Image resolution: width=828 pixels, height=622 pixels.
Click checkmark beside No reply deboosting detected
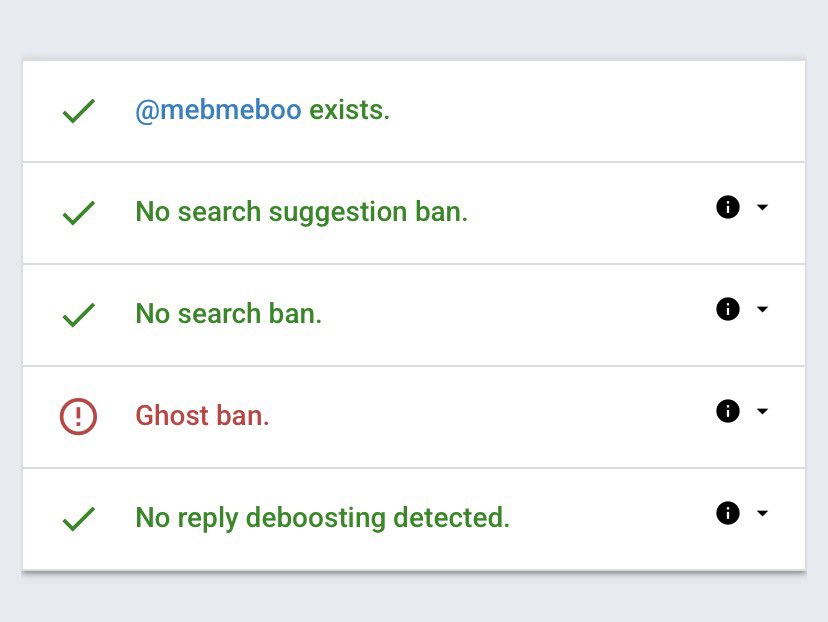(x=78, y=519)
